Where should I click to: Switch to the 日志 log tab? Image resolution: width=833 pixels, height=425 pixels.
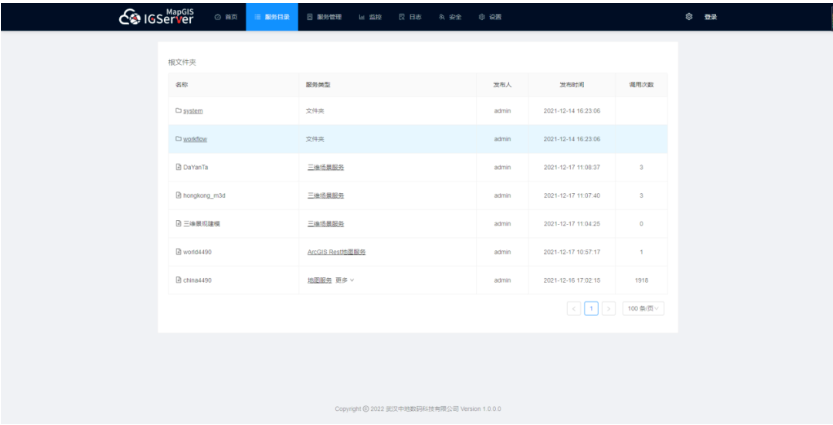(x=410, y=17)
